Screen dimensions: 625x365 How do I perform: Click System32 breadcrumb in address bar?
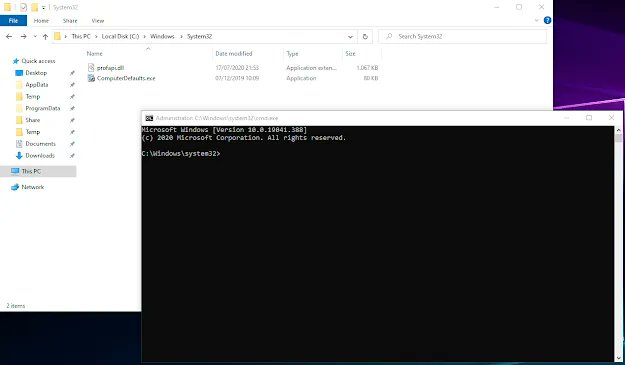pos(199,36)
